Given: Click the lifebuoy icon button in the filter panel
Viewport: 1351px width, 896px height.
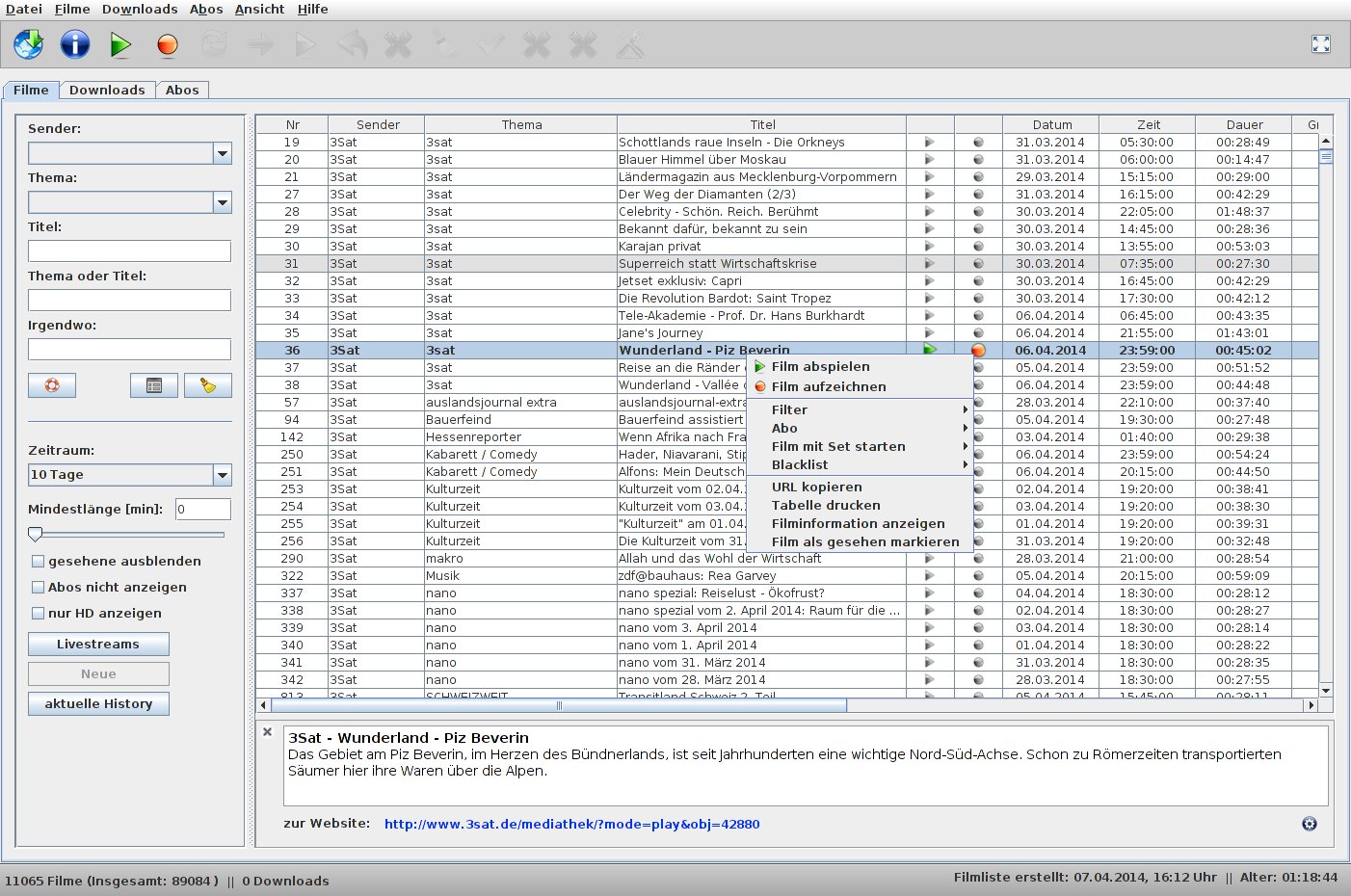Looking at the screenshot, I should (x=52, y=385).
